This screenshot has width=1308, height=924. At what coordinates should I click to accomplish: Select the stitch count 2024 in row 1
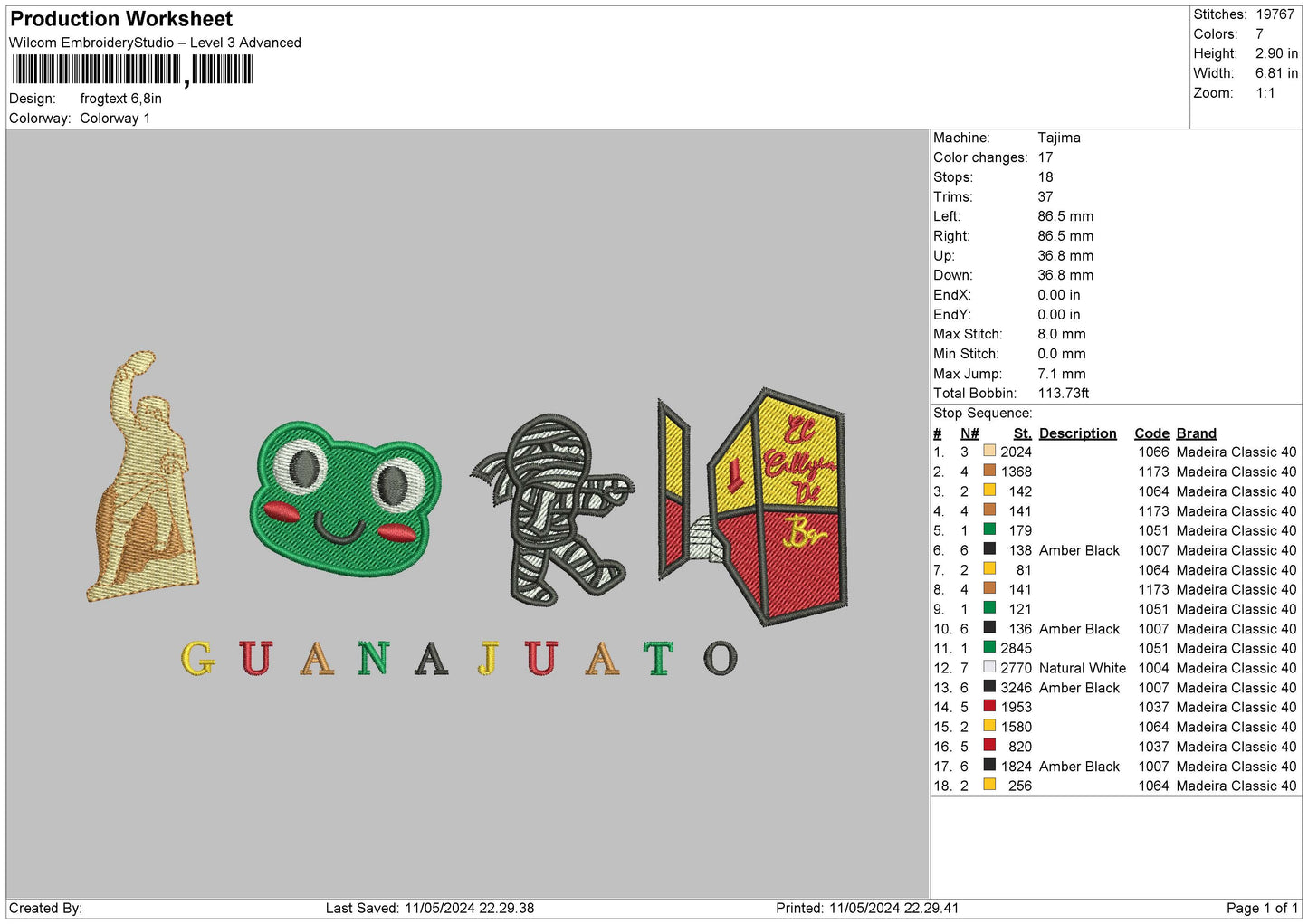coord(1016,452)
